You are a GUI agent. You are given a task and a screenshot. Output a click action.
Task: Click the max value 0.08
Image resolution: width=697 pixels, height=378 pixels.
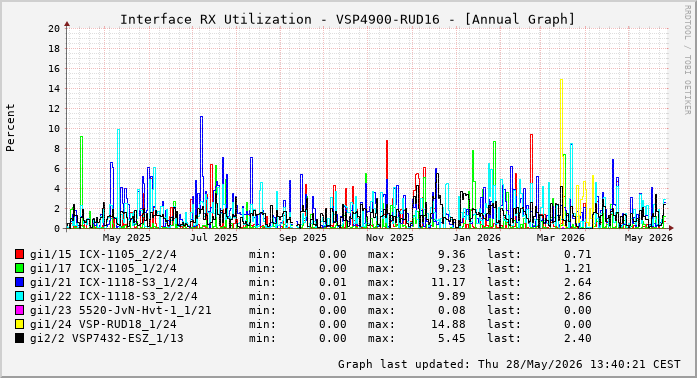(x=452, y=310)
